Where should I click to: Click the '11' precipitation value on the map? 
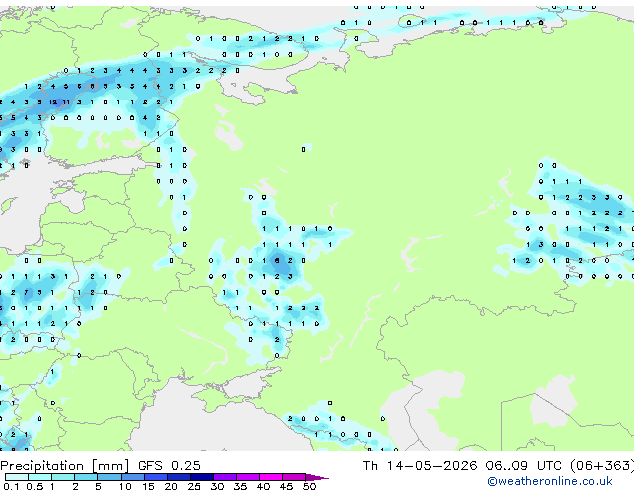66,102
